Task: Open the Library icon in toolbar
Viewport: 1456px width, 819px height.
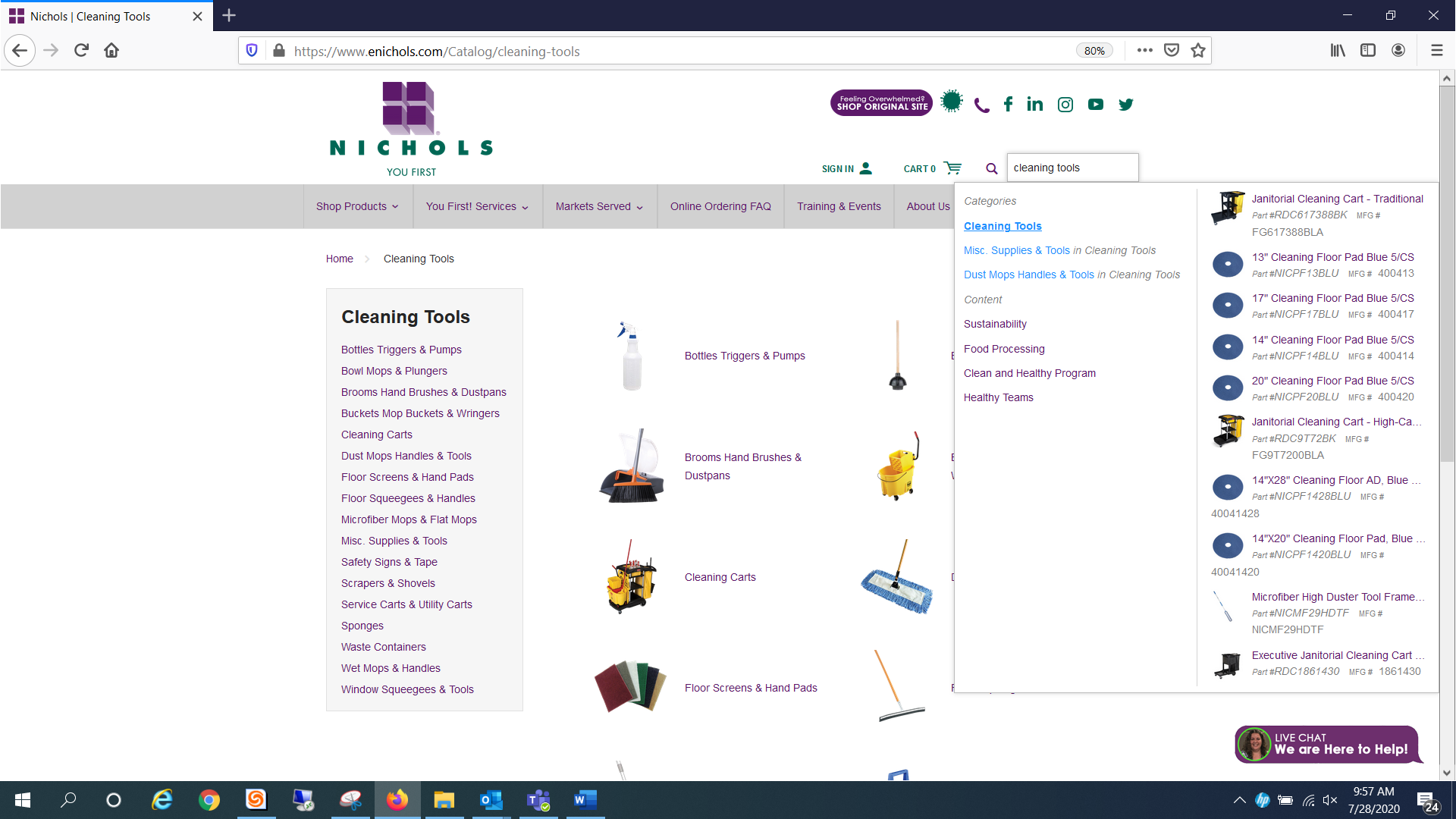Action: tap(1338, 51)
